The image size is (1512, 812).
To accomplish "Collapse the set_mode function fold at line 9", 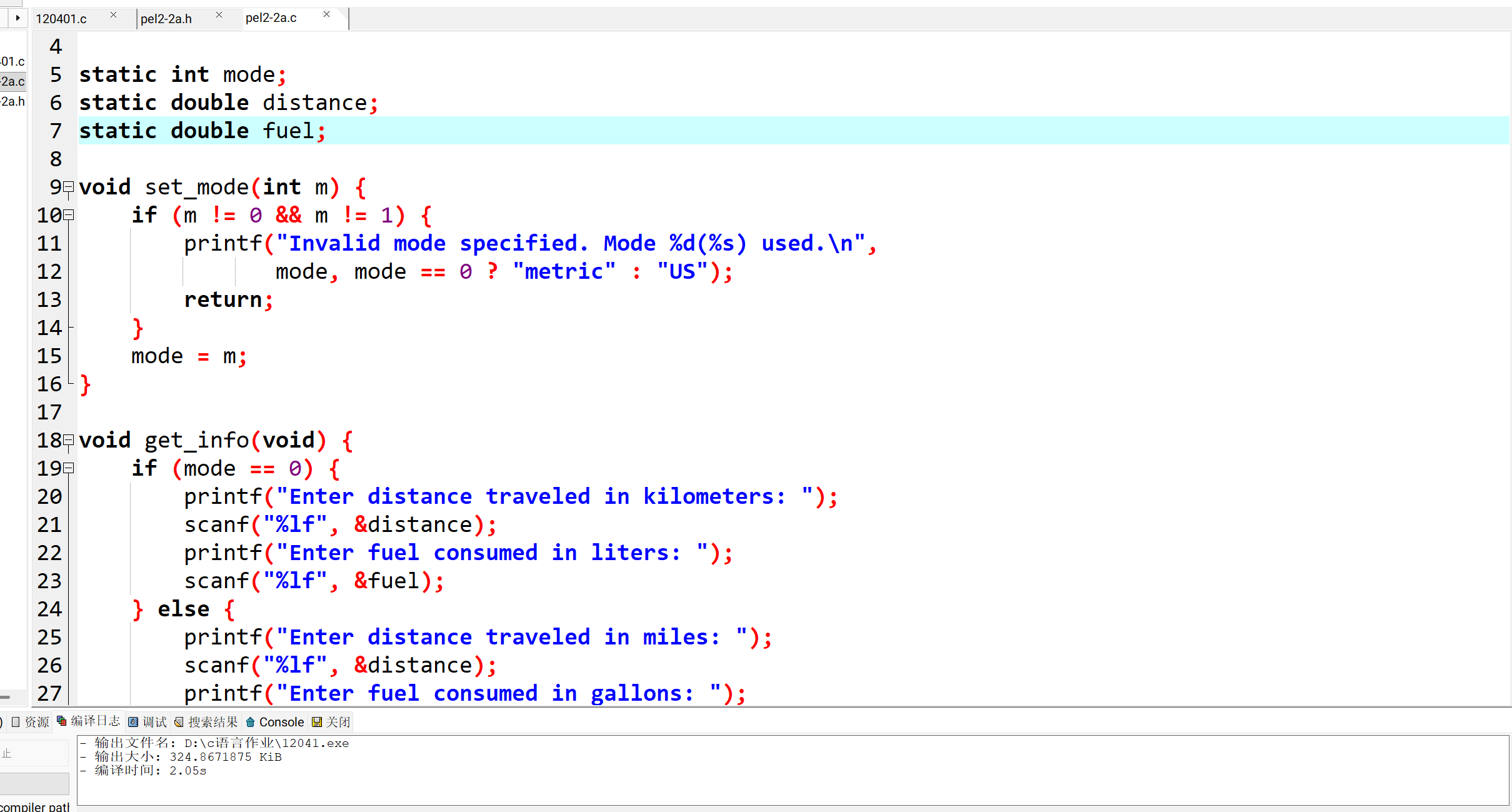I will click(69, 187).
